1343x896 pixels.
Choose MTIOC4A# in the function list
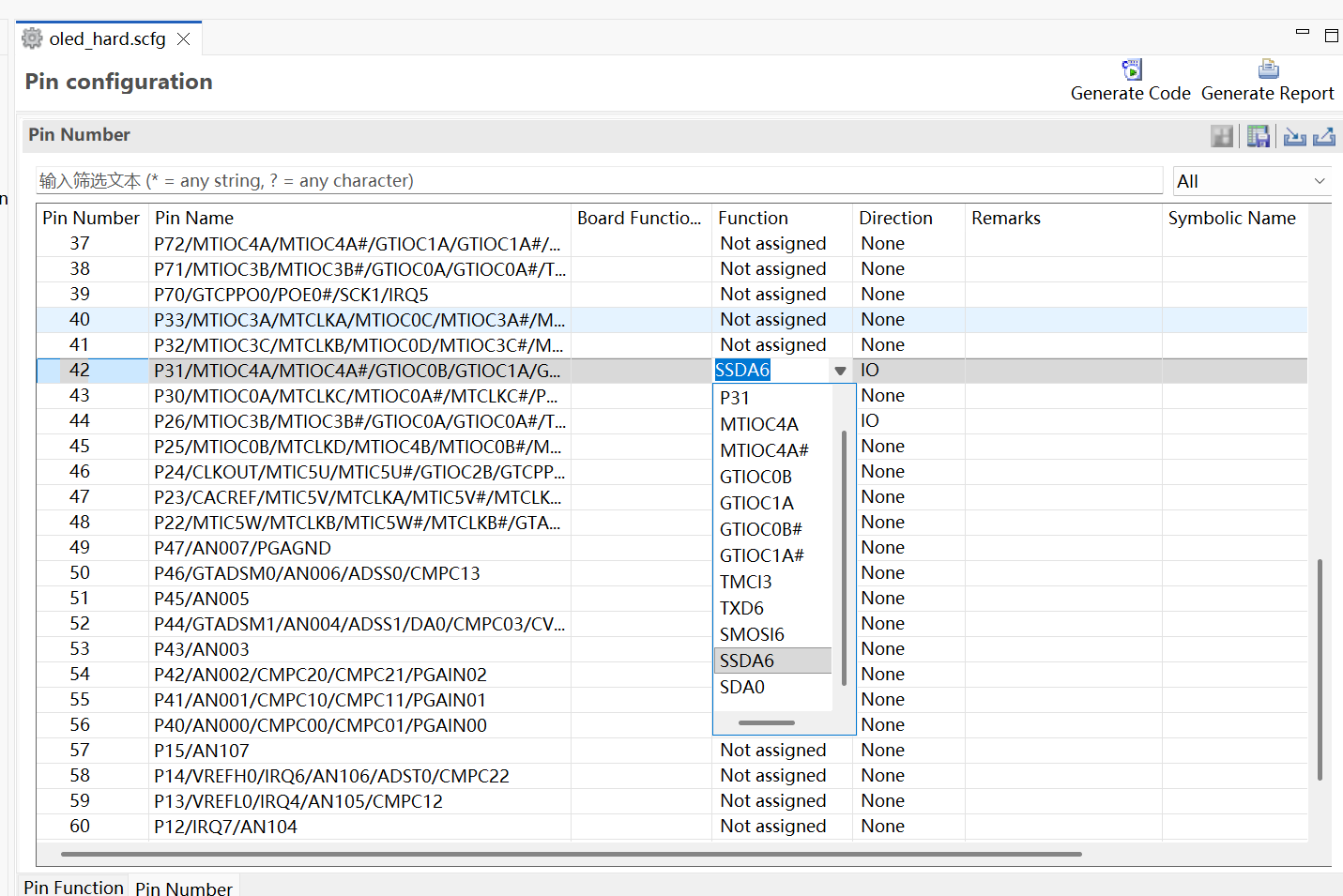coord(773,450)
